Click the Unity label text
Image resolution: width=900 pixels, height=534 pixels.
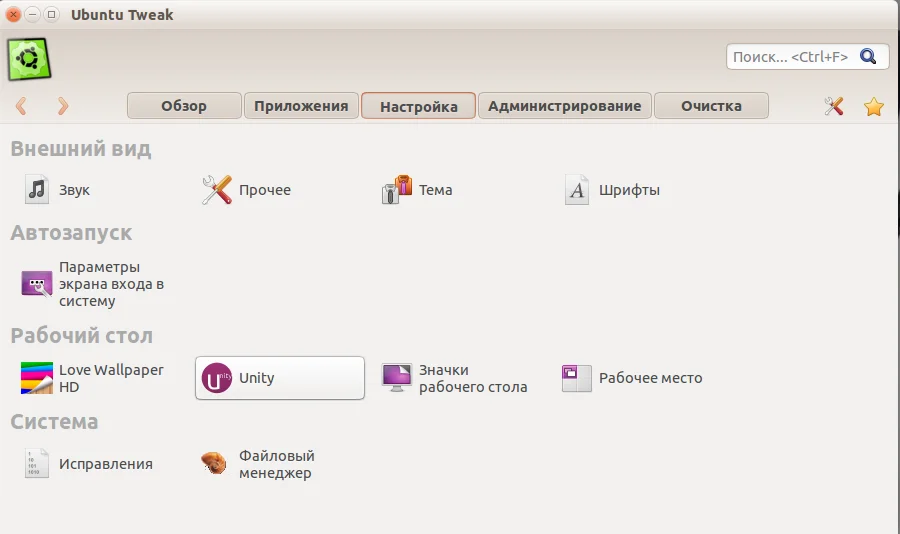(257, 378)
